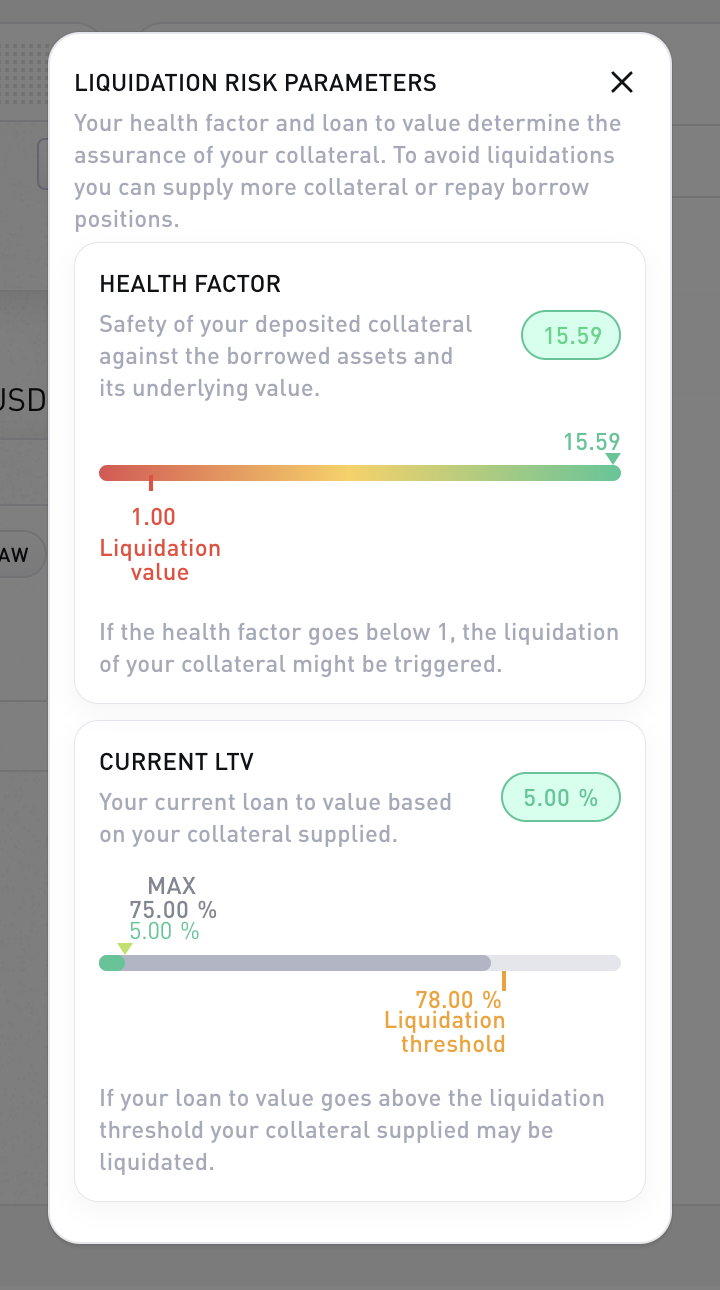The width and height of the screenshot is (720, 1290).
Task: Click the orange liquidation threshold tick mark
Action: pyautogui.click(x=504, y=980)
